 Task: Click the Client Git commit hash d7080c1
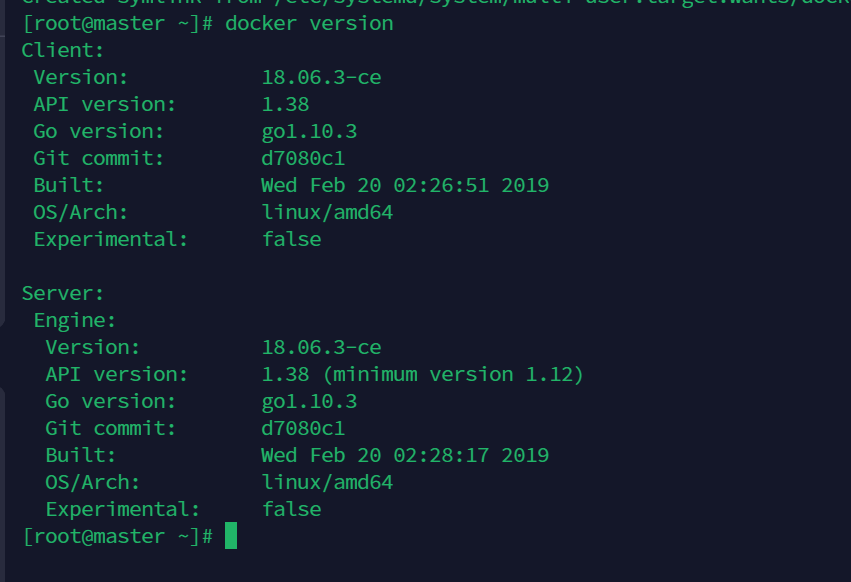(303, 158)
